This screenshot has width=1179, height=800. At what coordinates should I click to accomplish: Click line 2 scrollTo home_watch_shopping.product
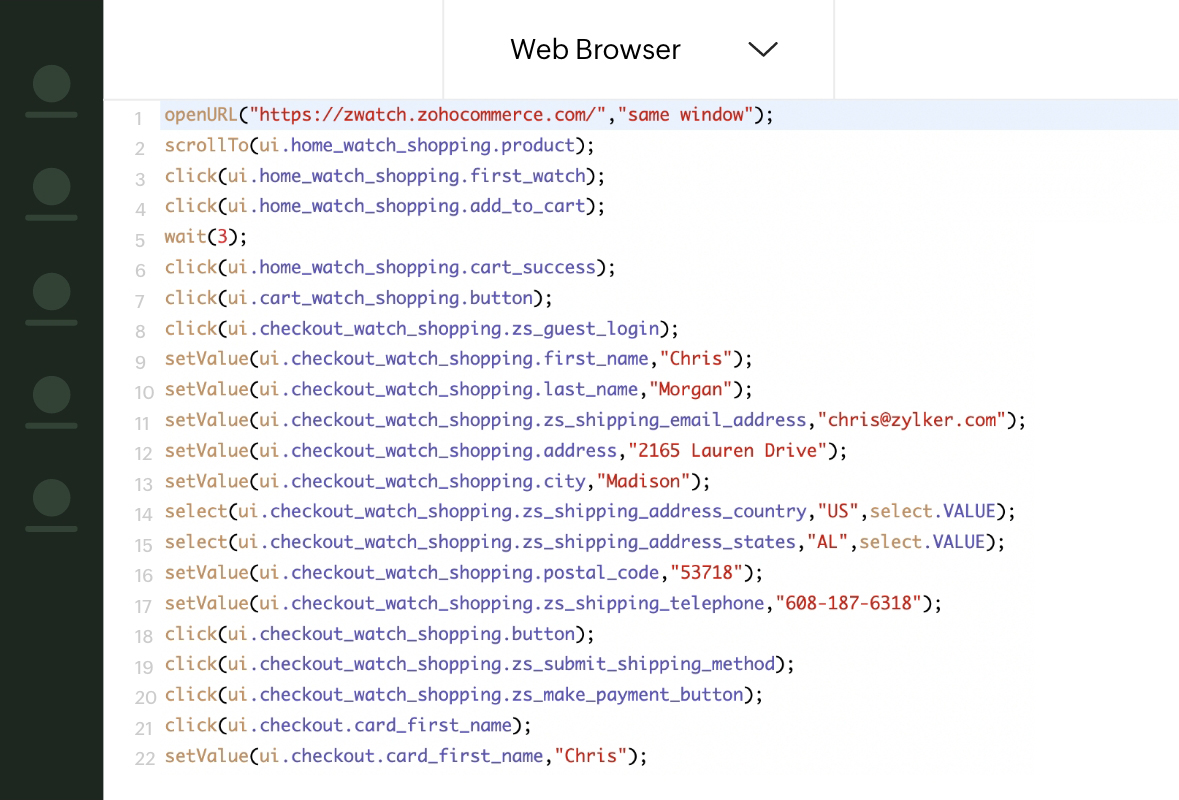(379, 145)
